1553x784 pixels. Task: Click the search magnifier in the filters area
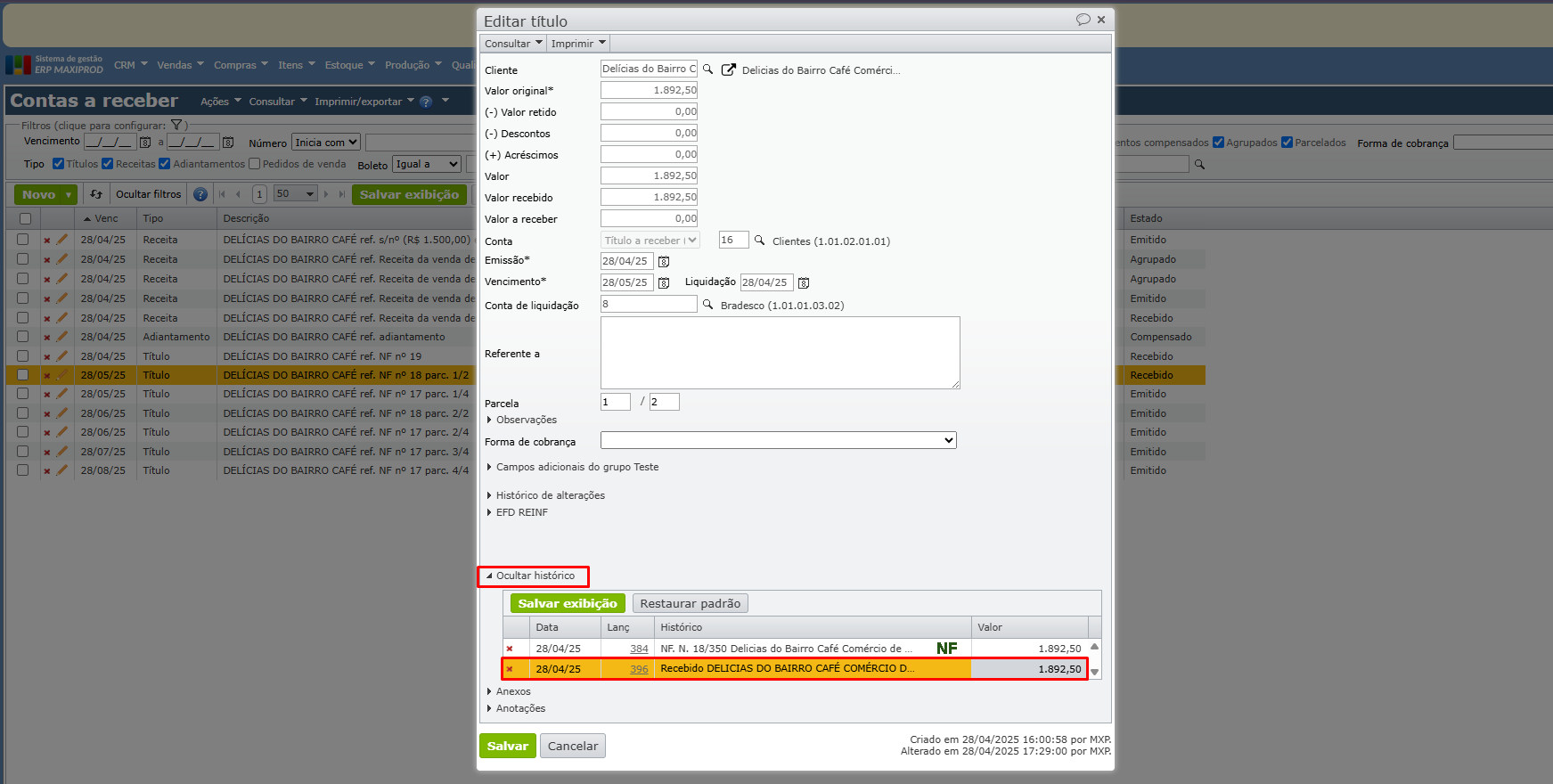1199,165
